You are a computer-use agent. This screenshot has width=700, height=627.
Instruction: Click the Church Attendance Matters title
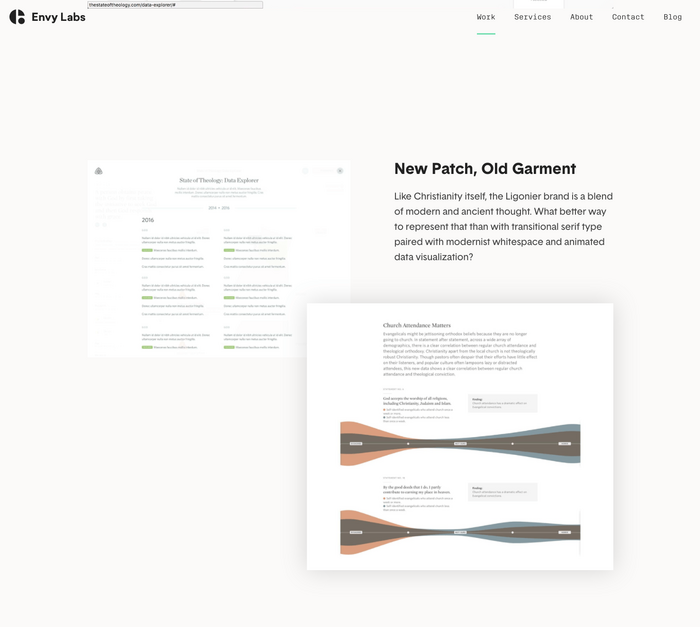pyautogui.click(x=417, y=325)
